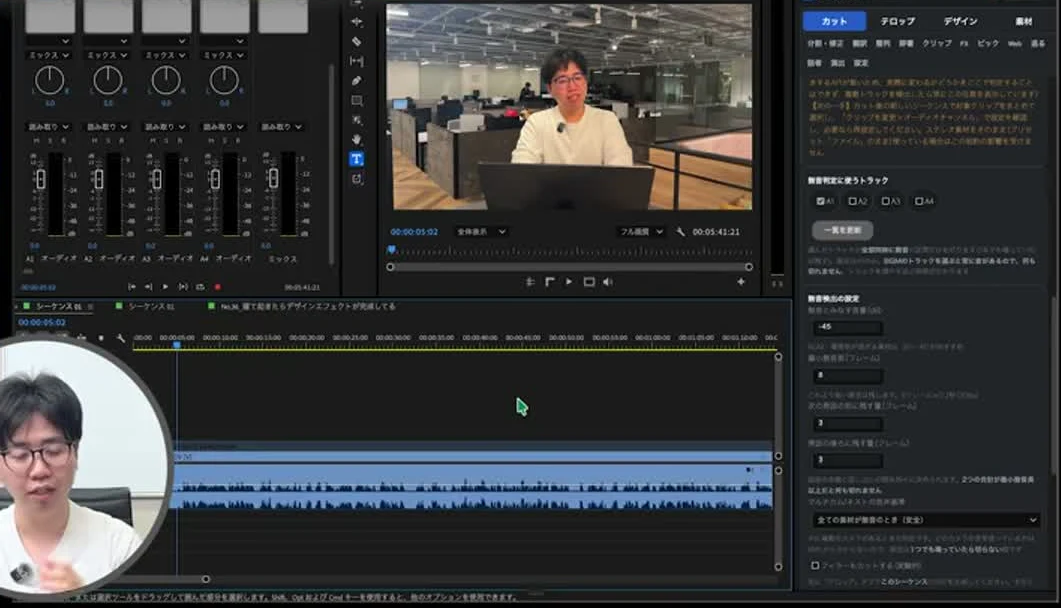The height and width of the screenshot is (608, 1061).
Task: Click the audio clip waveform in timeline
Action: 473,486
